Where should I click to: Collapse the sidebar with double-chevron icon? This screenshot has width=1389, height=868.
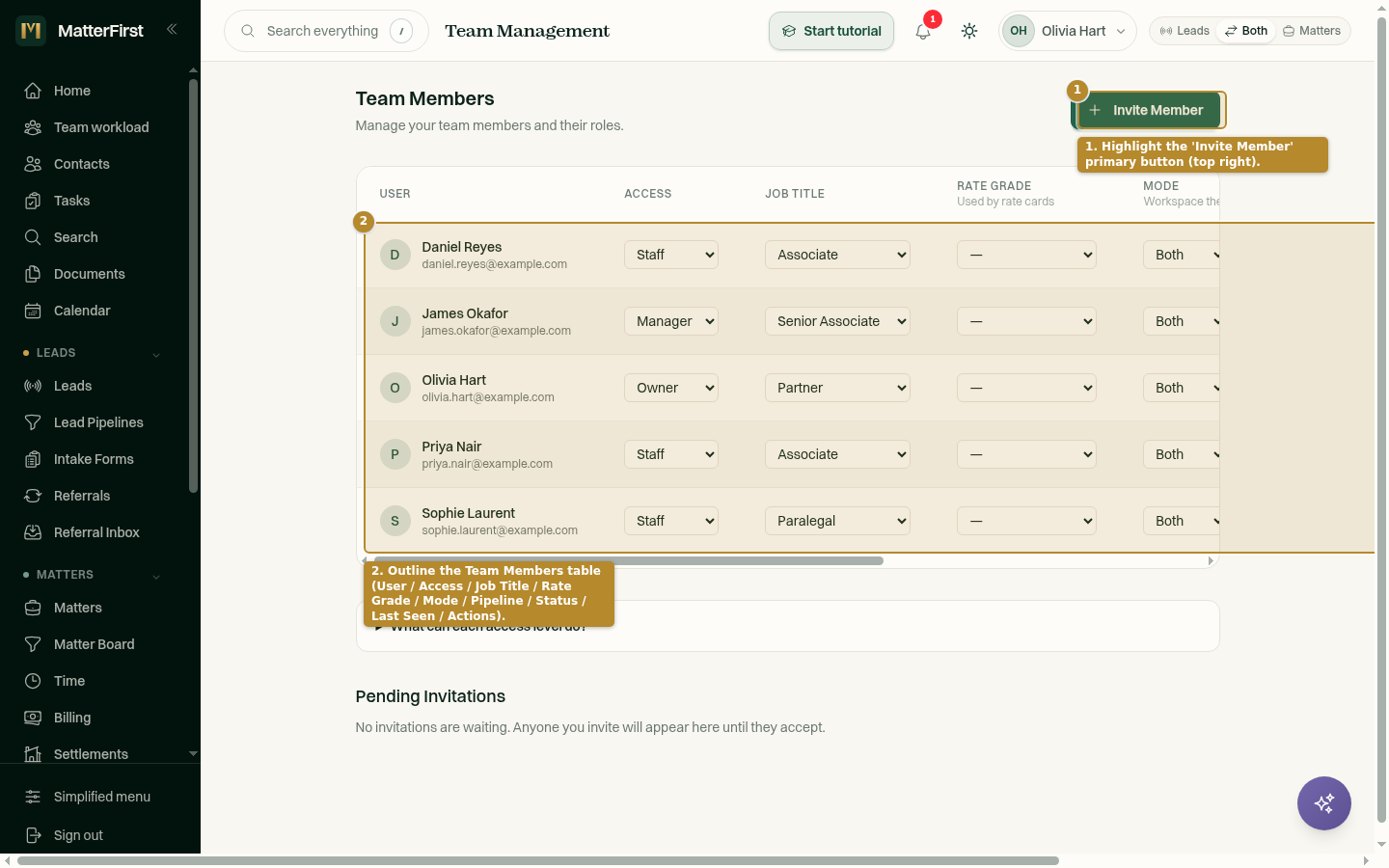click(x=172, y=29)
